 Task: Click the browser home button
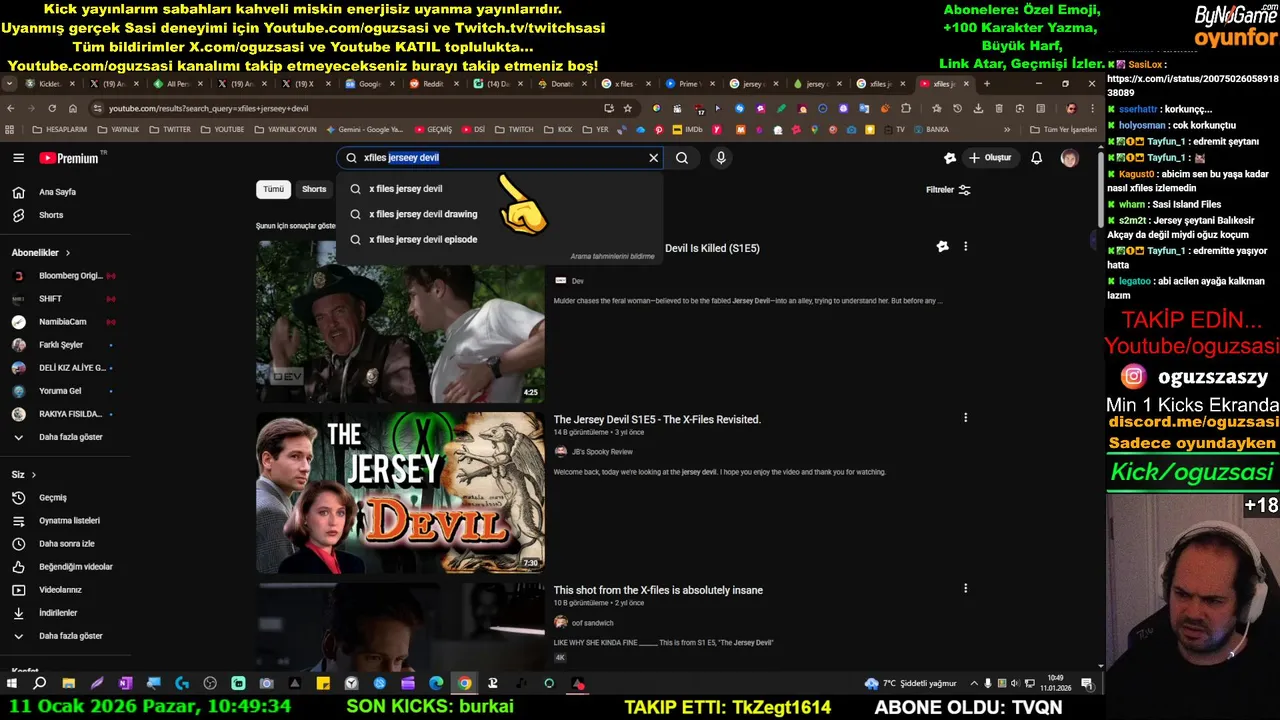pyautogui.click(x=73, y=108)
